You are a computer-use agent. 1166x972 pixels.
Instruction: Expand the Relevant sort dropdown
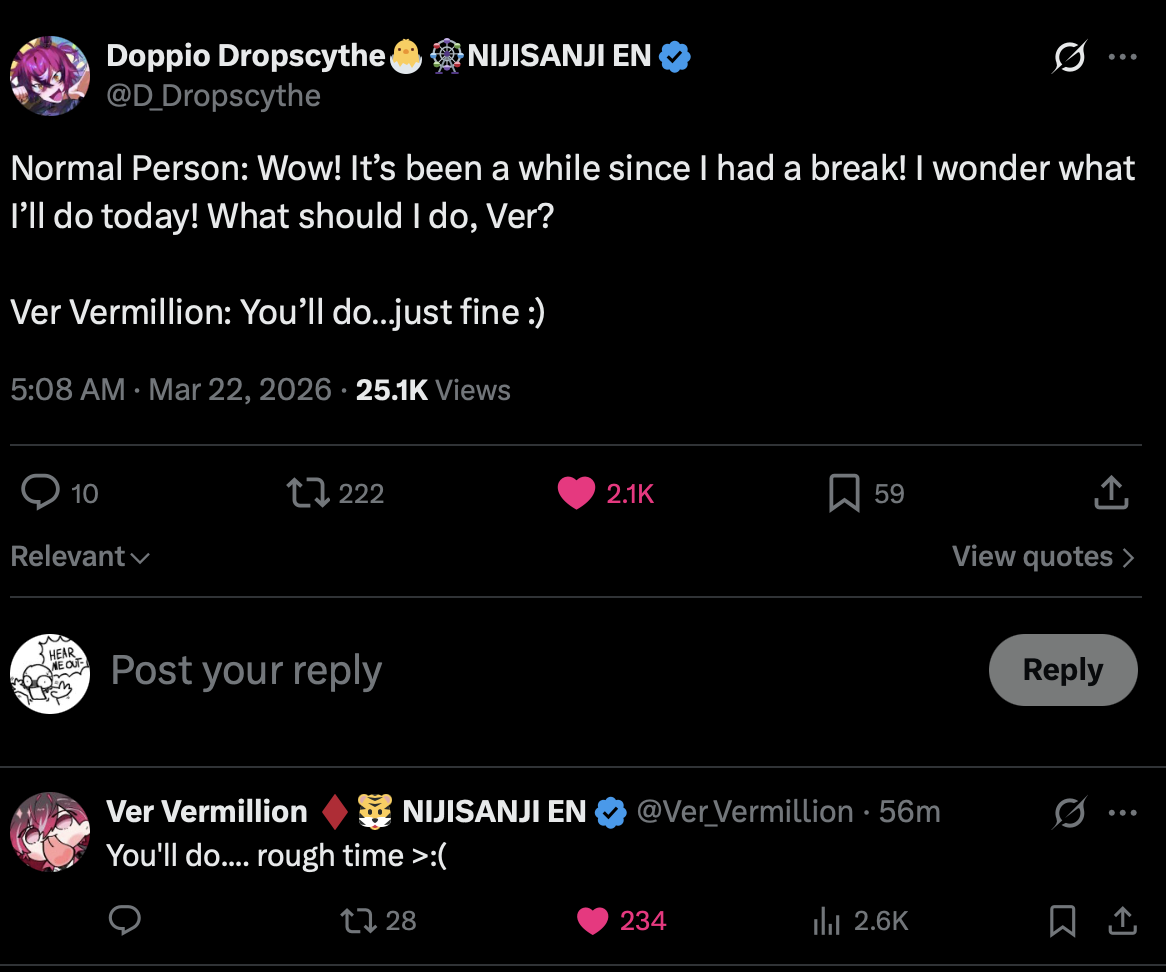(80, 556)
